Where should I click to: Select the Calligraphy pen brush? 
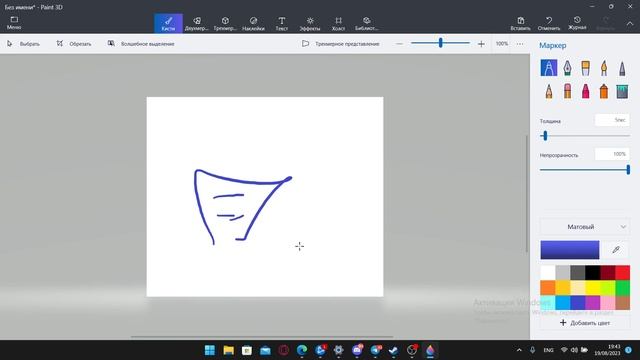click(x=567, y=68)
